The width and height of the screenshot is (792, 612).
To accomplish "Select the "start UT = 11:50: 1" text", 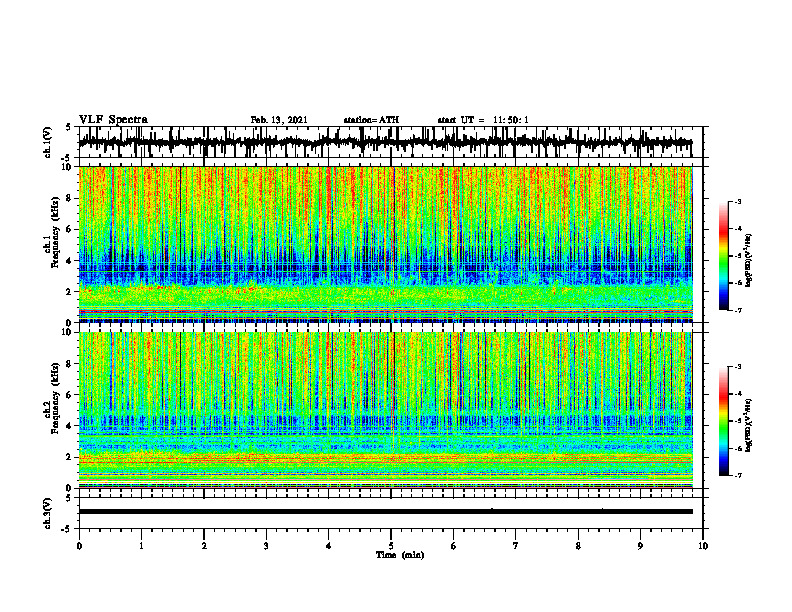I will [x=483, y=120].
